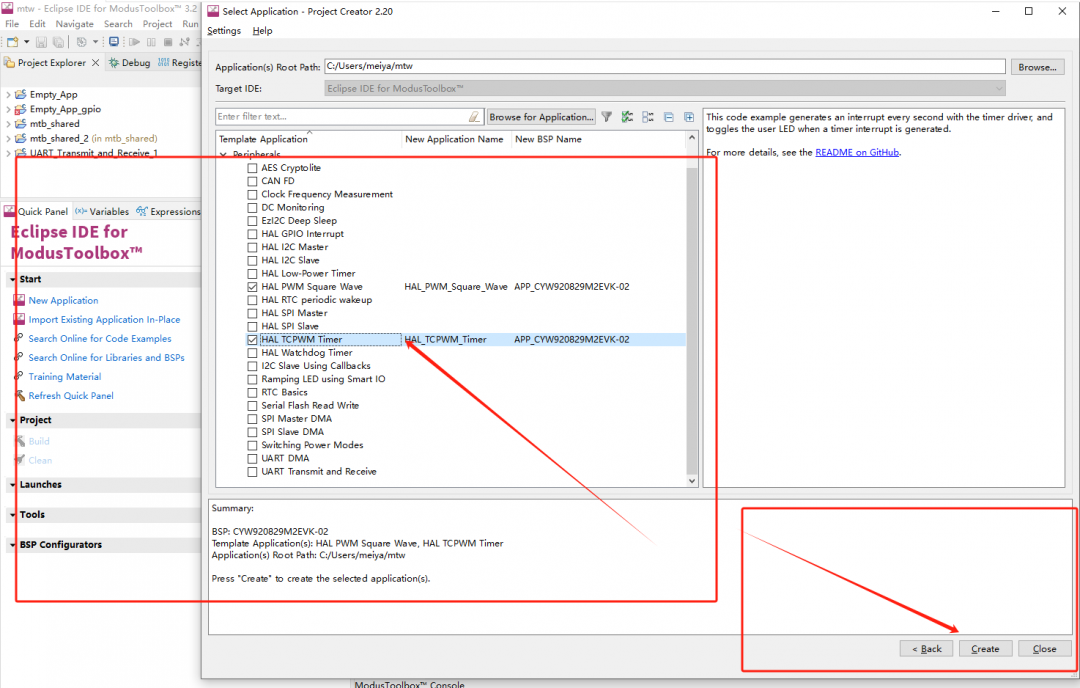Click the Expand All icon in Project Creator
1080x688 pixels.
pos(689,116)
